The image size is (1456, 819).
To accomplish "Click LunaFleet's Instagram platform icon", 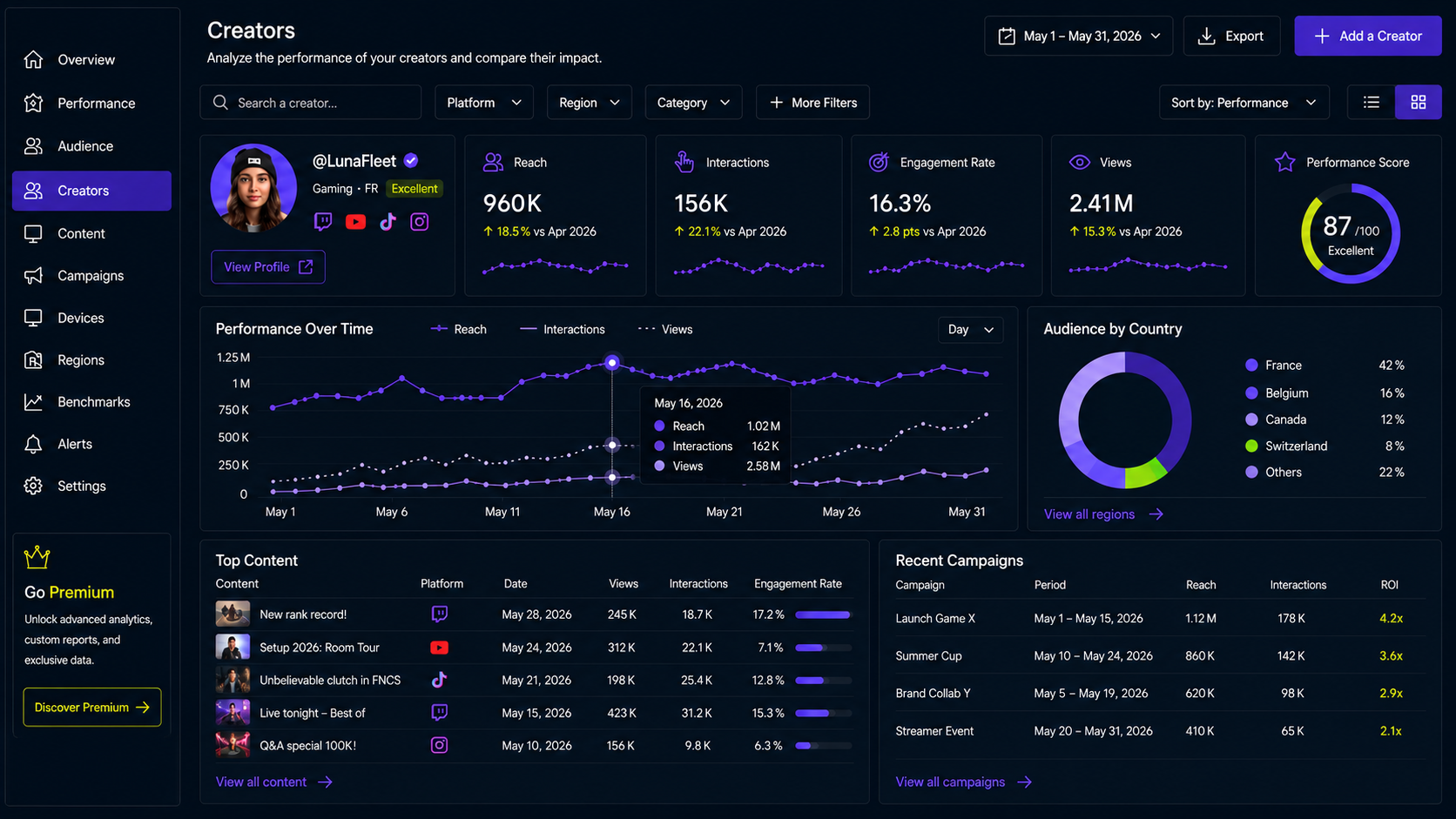I will pos(420,222).
